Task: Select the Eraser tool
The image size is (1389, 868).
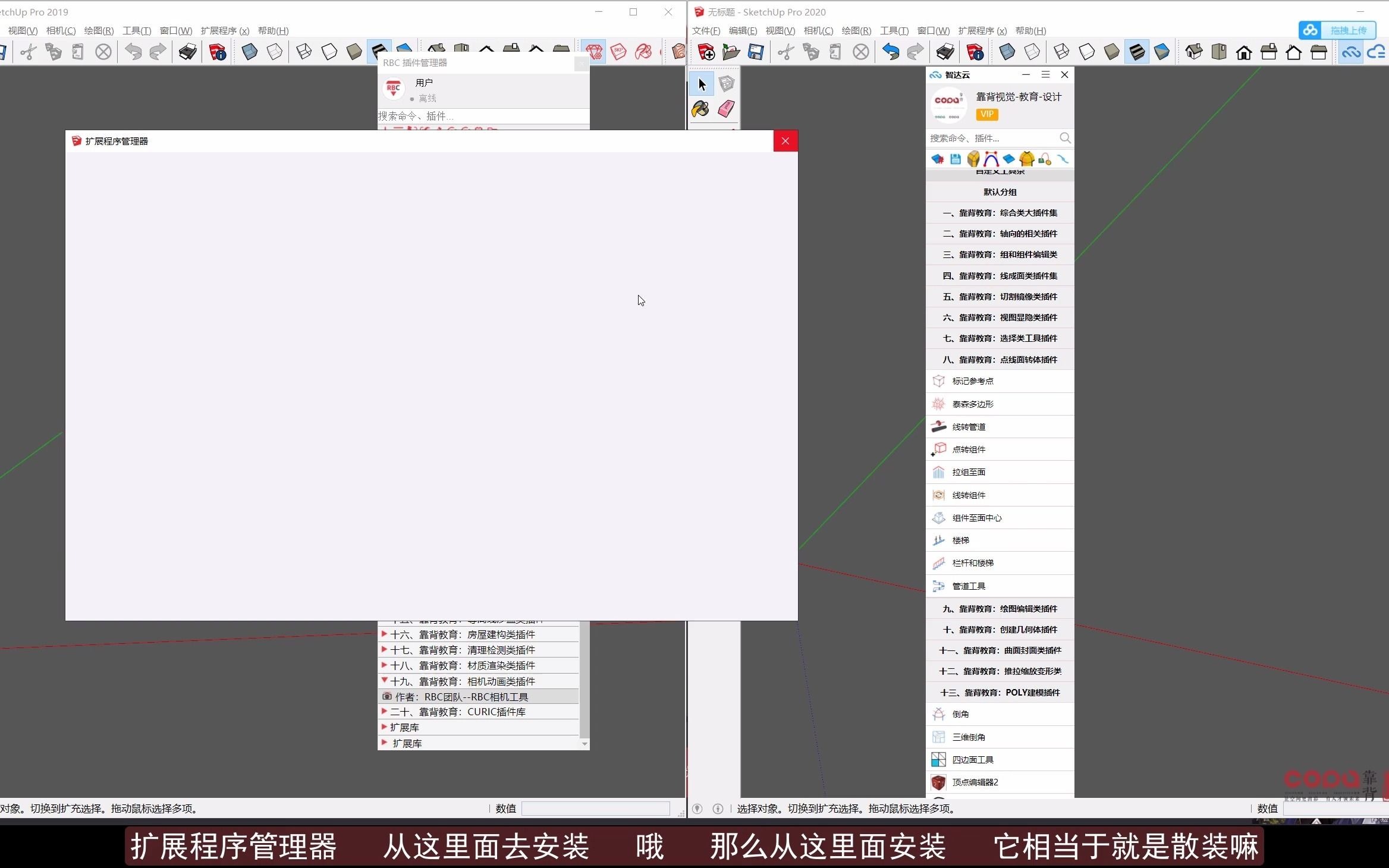Action: (726, 109)
